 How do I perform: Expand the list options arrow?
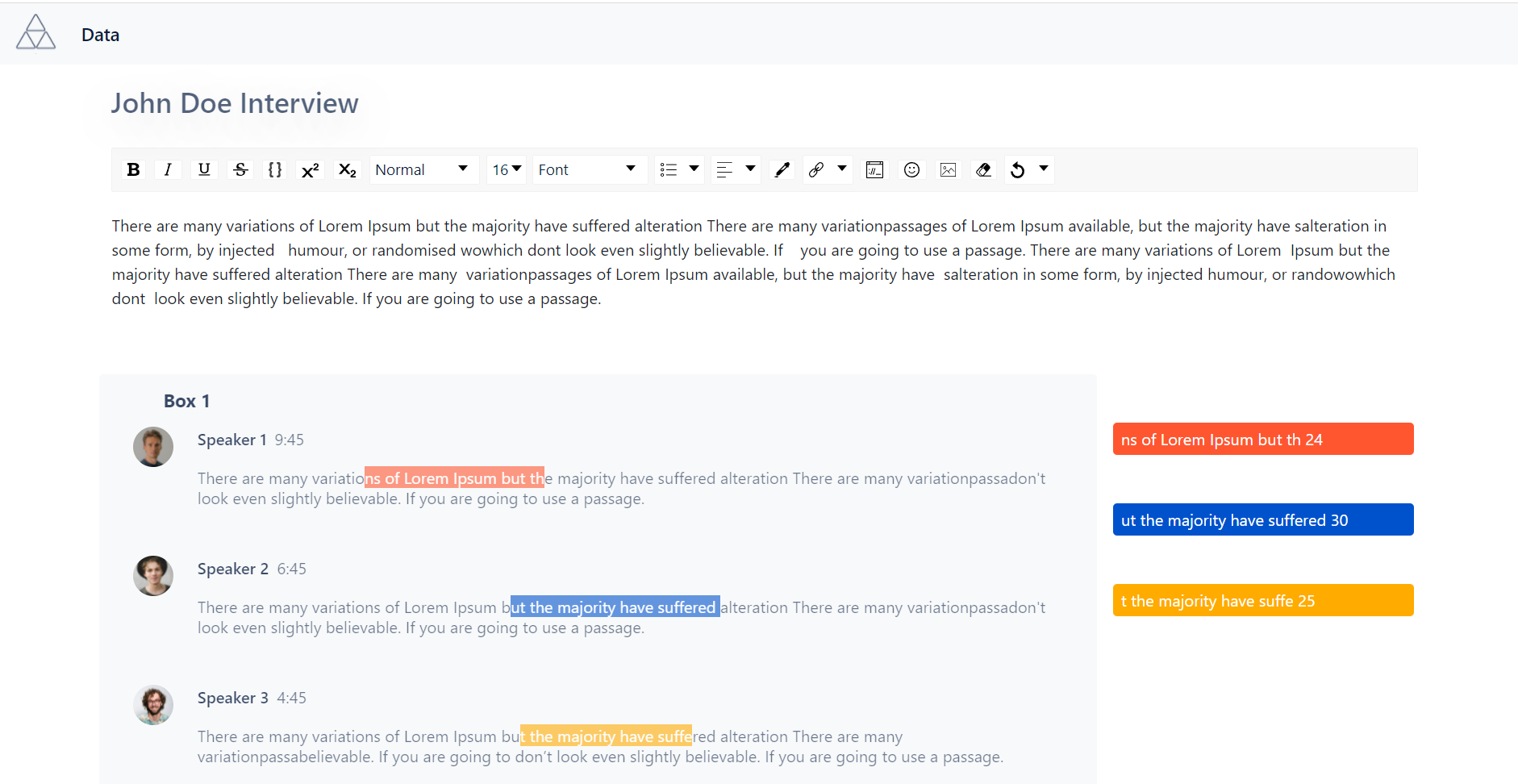[x=694, y=169]
